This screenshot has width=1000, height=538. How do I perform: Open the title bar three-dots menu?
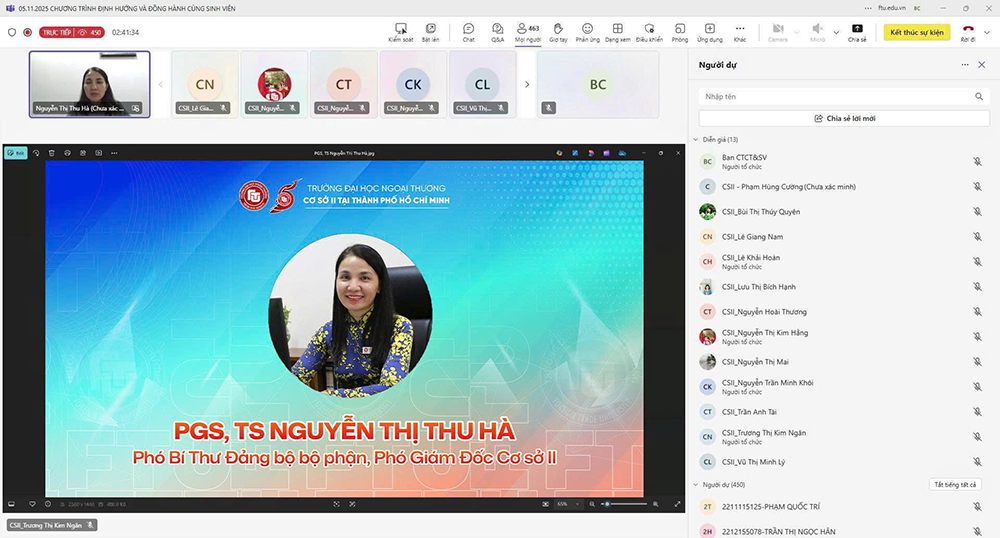pos(867,8)
